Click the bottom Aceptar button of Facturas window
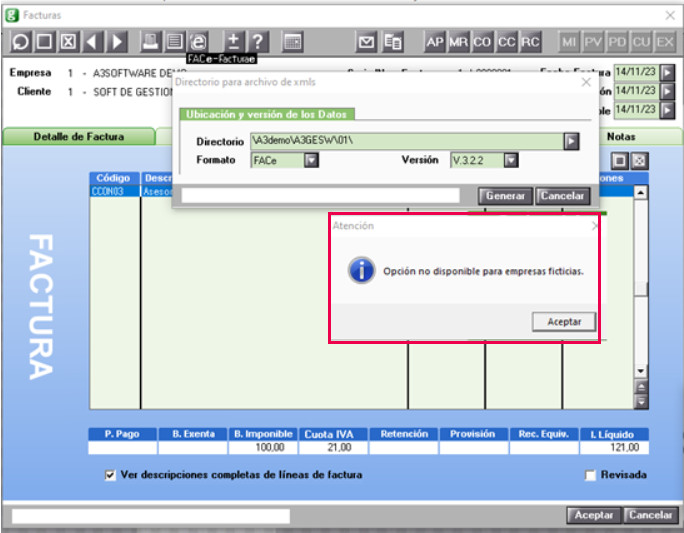This screenshot has height=533, width=684. tap(594, 515)
